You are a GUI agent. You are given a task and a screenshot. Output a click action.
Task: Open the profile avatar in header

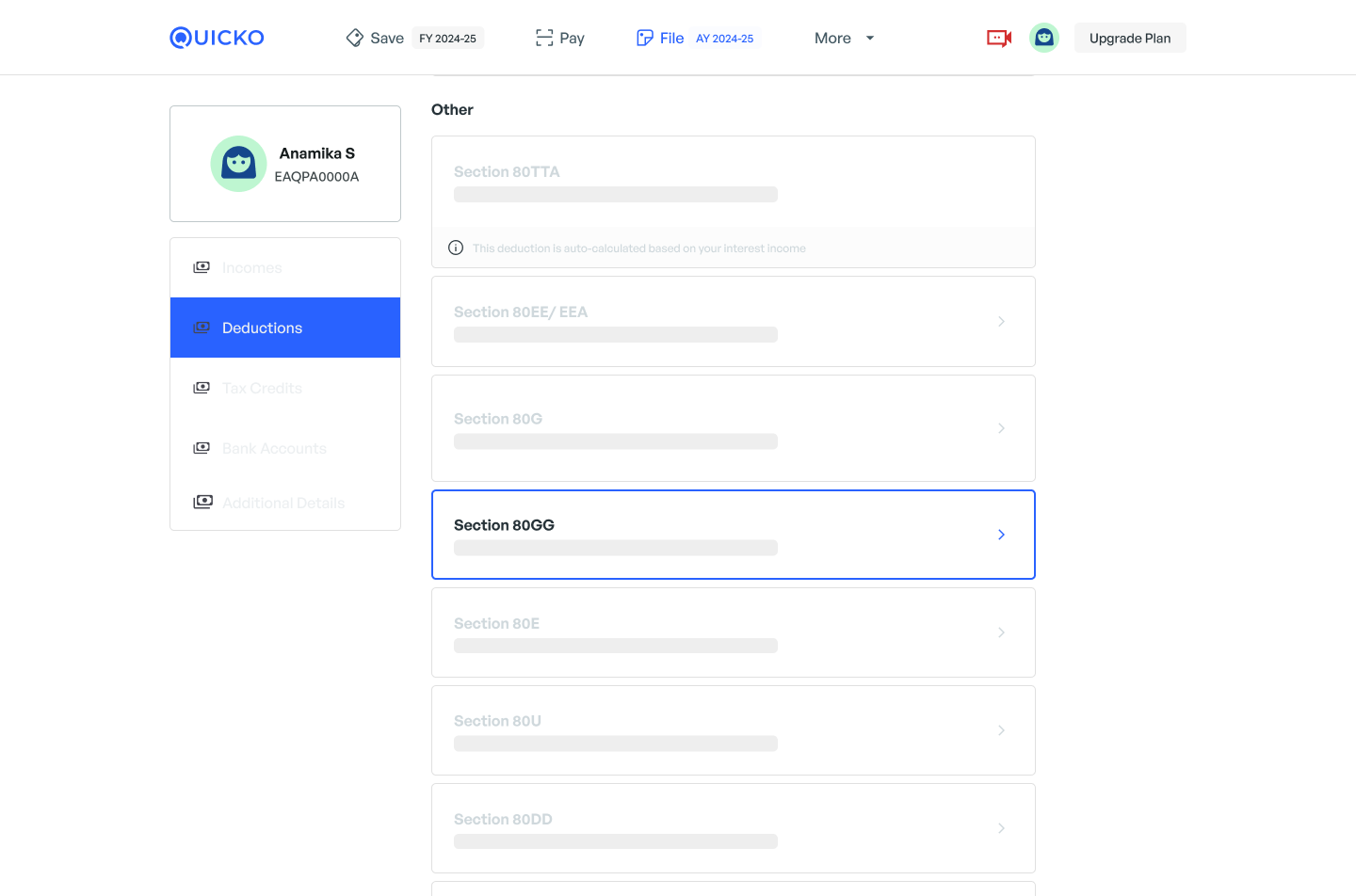pos(1044,38)
